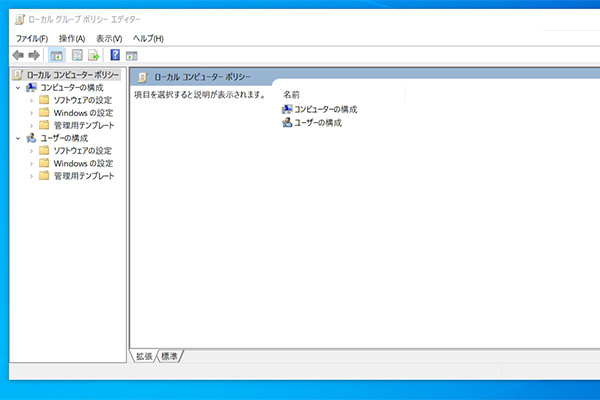
Task: Expand Windows の設定 under ユーザーの構成
Action: pos(31,164)
